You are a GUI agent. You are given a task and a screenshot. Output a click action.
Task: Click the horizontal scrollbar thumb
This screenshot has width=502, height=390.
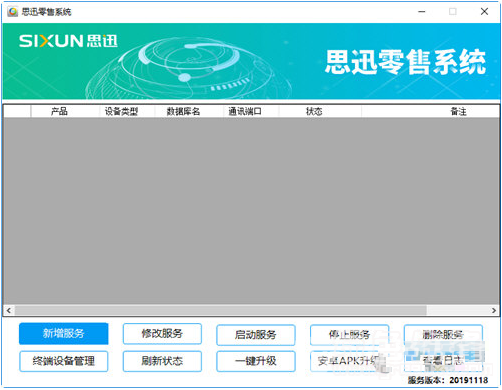pyautogui.click(x=220, y=310)
